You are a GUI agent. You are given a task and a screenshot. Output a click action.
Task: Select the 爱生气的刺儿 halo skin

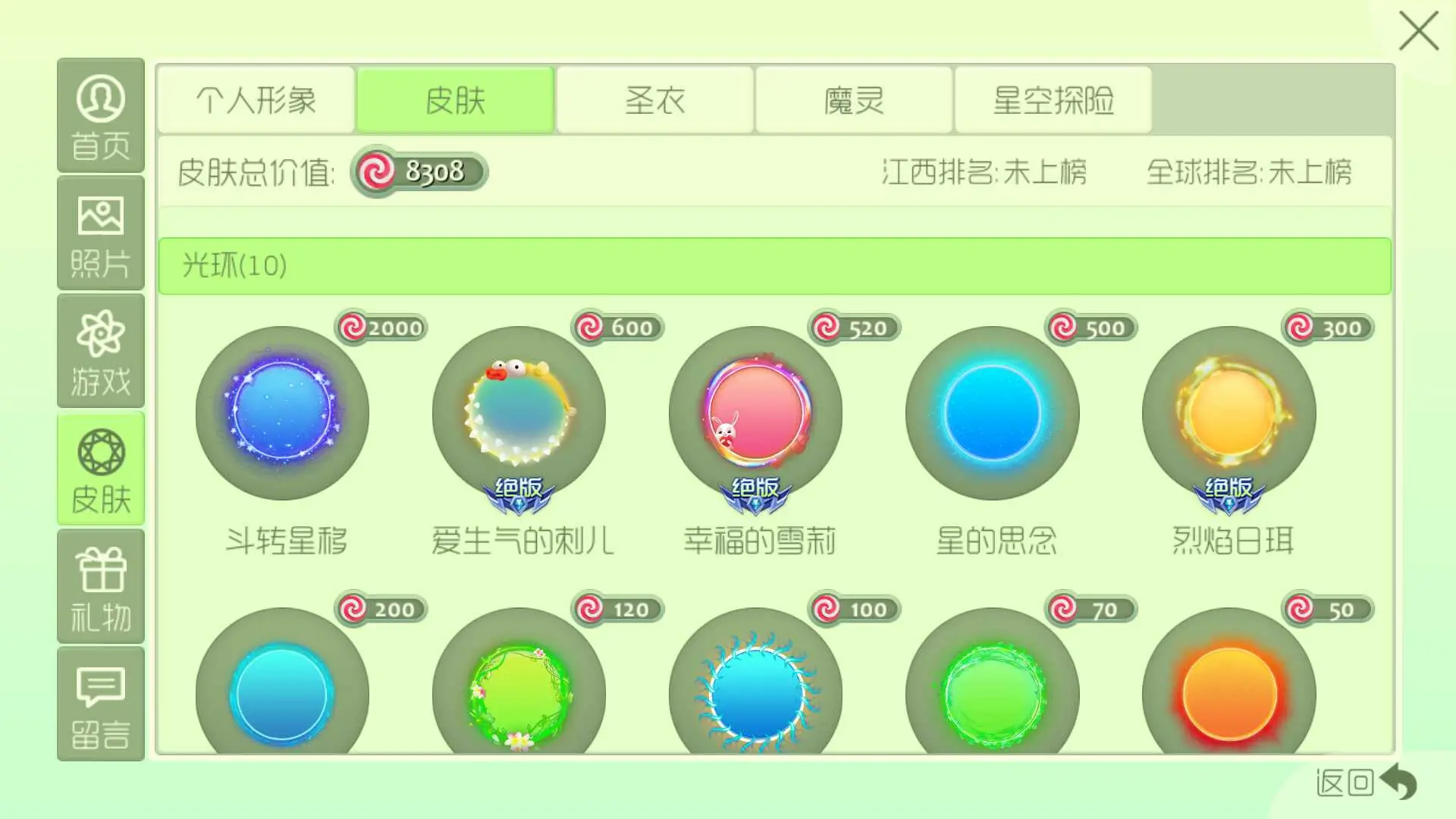[519, 413]
